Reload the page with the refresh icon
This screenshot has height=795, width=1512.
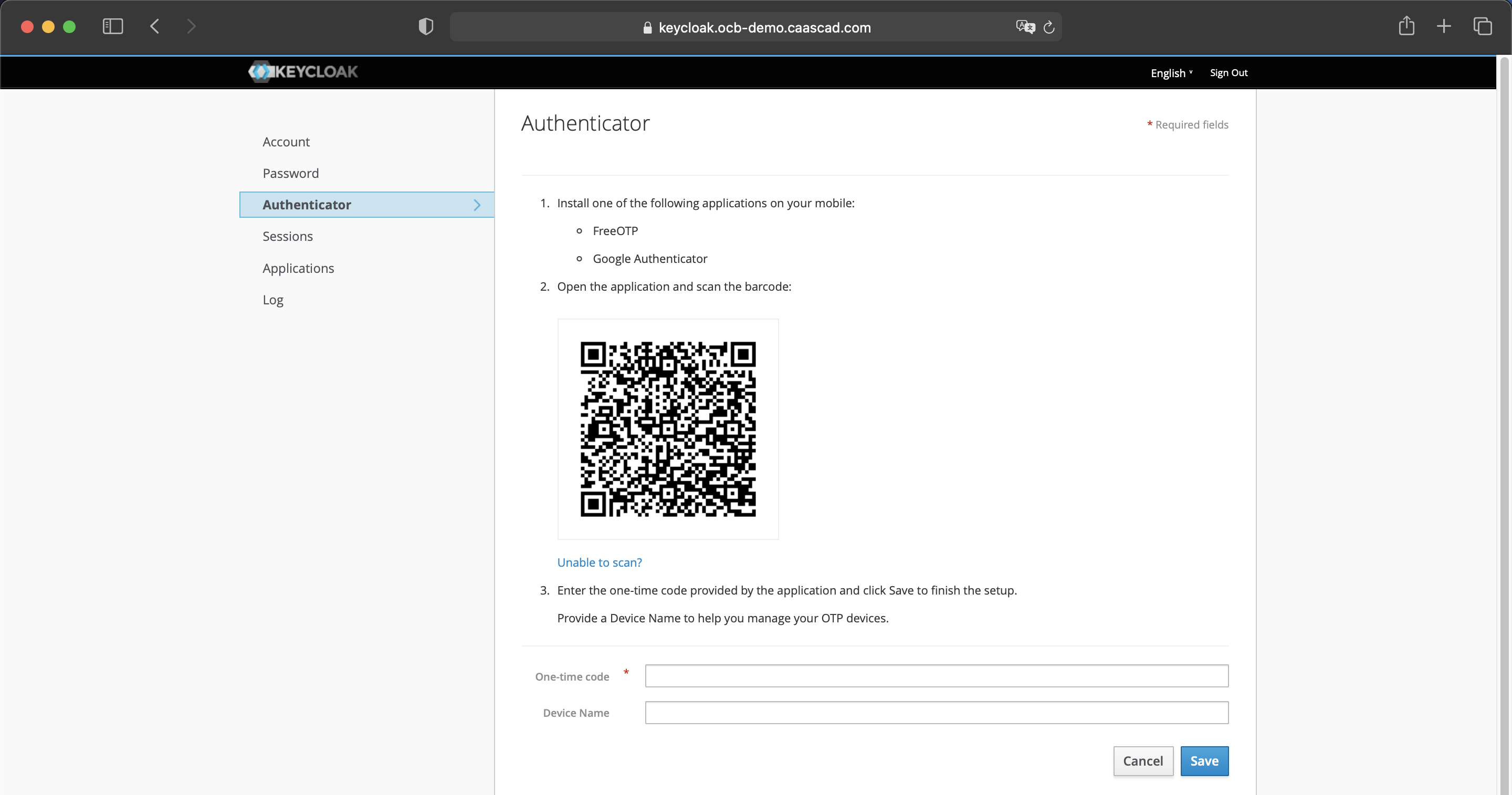(1049, 27)
